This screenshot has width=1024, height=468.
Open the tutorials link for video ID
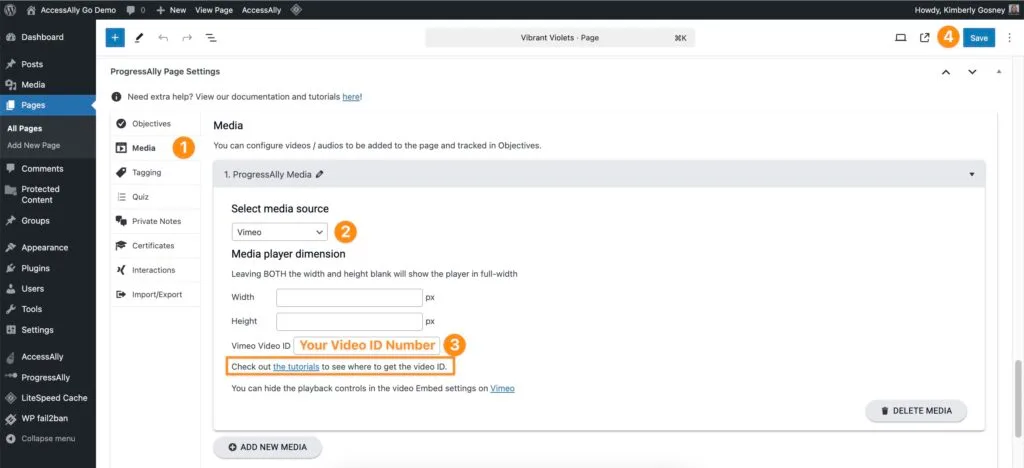[296, 367]
